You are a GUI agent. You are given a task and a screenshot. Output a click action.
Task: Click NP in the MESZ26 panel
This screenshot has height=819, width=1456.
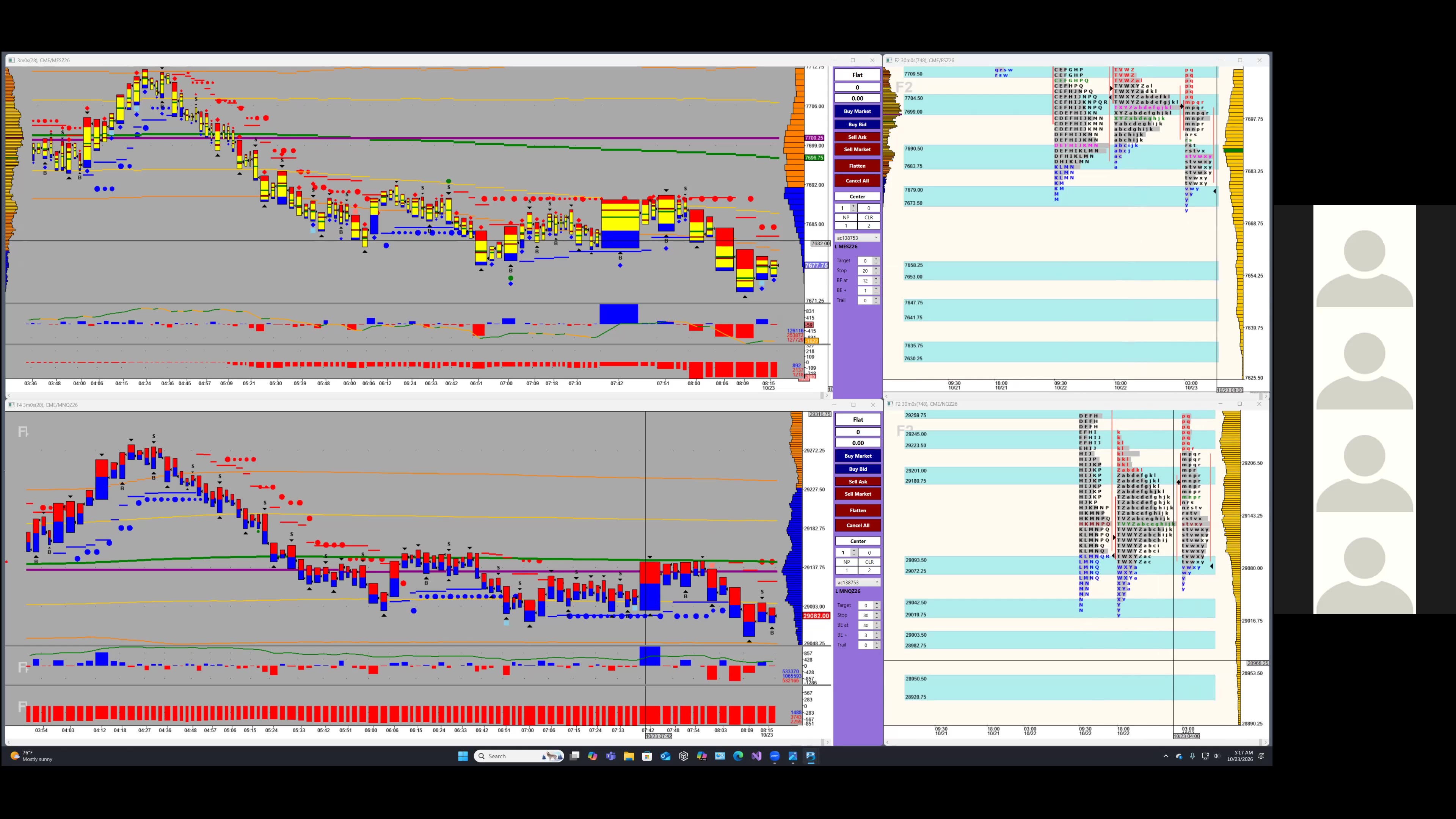(x=846, y=218)
